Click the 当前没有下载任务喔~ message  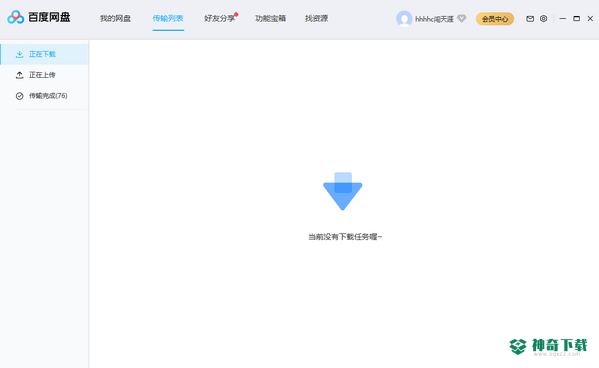345,237
